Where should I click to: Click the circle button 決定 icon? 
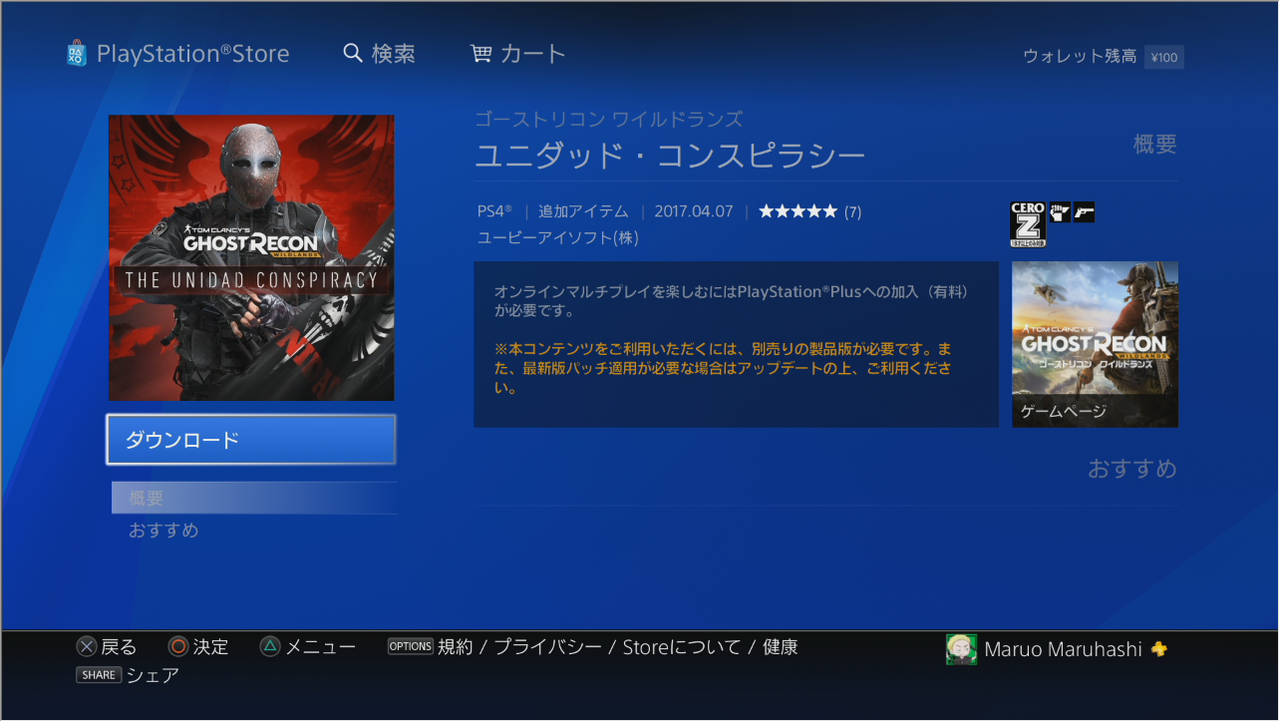(179, 647)
